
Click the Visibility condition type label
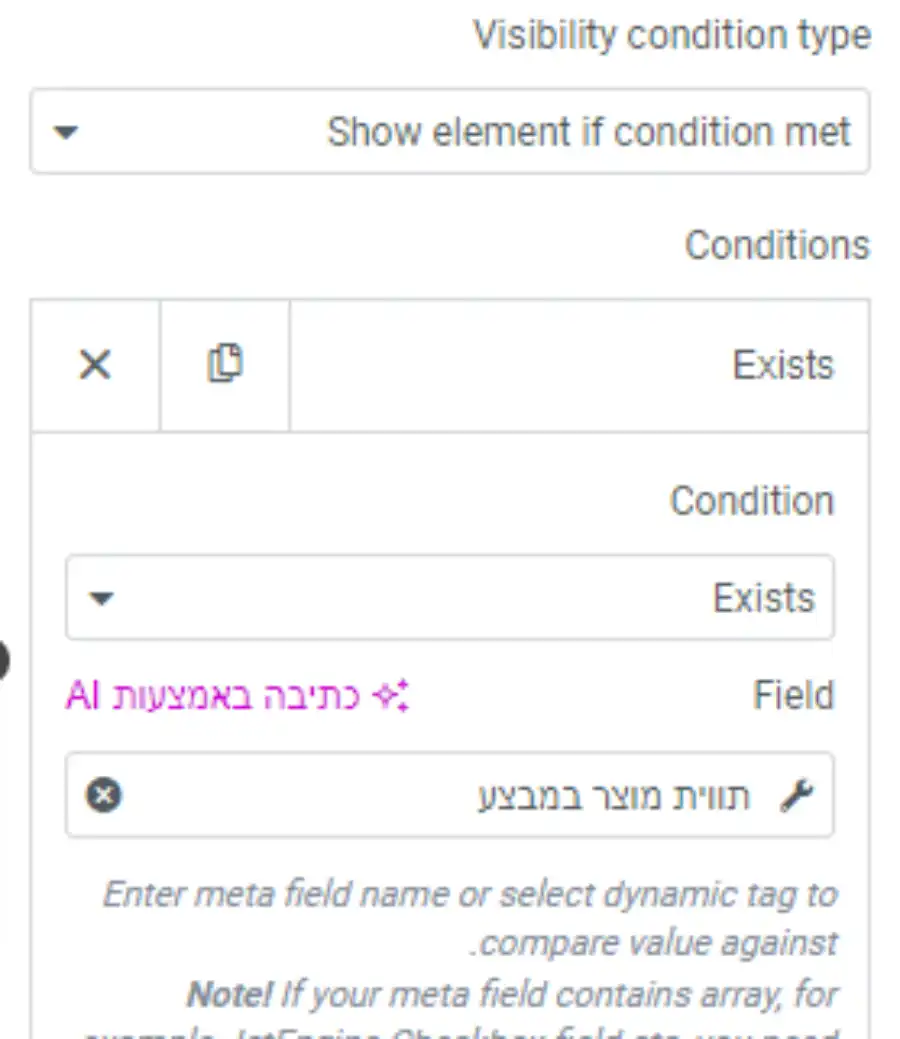671,36
